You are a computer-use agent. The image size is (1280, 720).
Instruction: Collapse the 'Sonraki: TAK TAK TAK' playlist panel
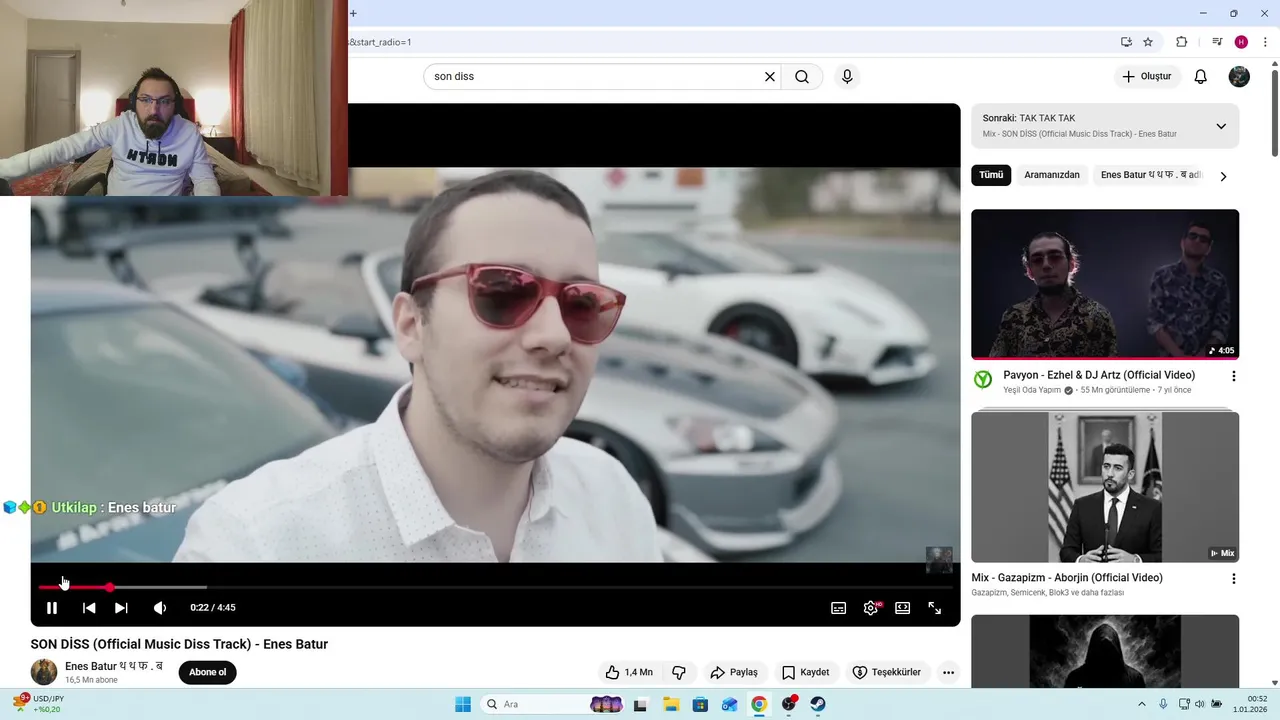tap(1221, 126)
